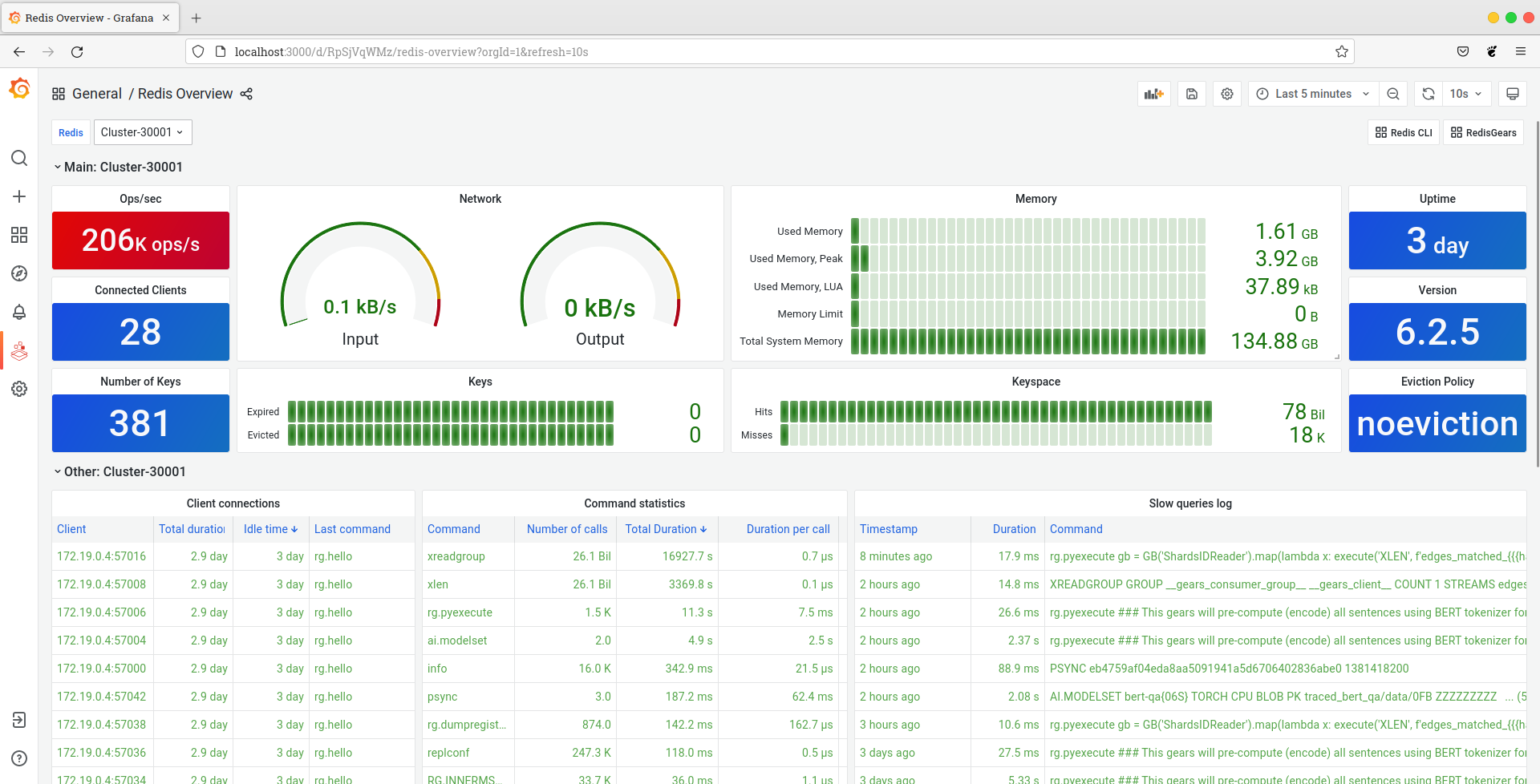Open the Cluster-30001 datasource dropdown
The height and width of the screenshot is (784, 1540).
tap(143, 132)
